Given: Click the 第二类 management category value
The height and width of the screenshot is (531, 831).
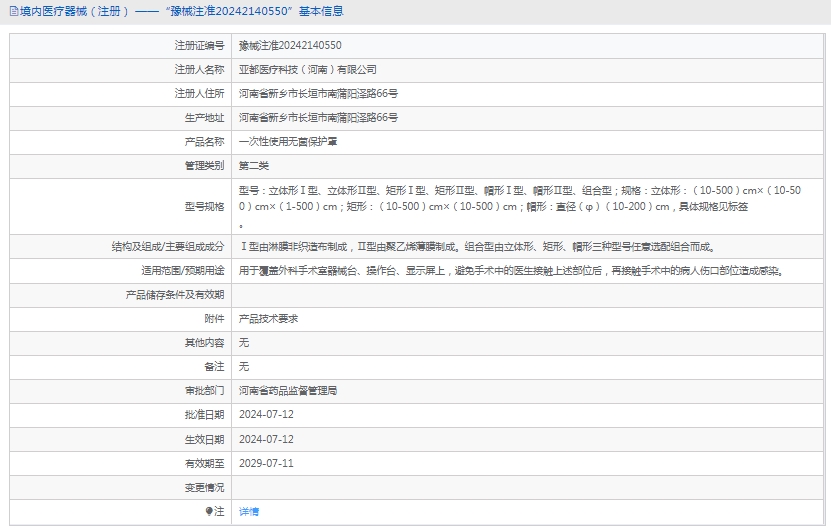Looking at the screenshot, I should point(254,166).
